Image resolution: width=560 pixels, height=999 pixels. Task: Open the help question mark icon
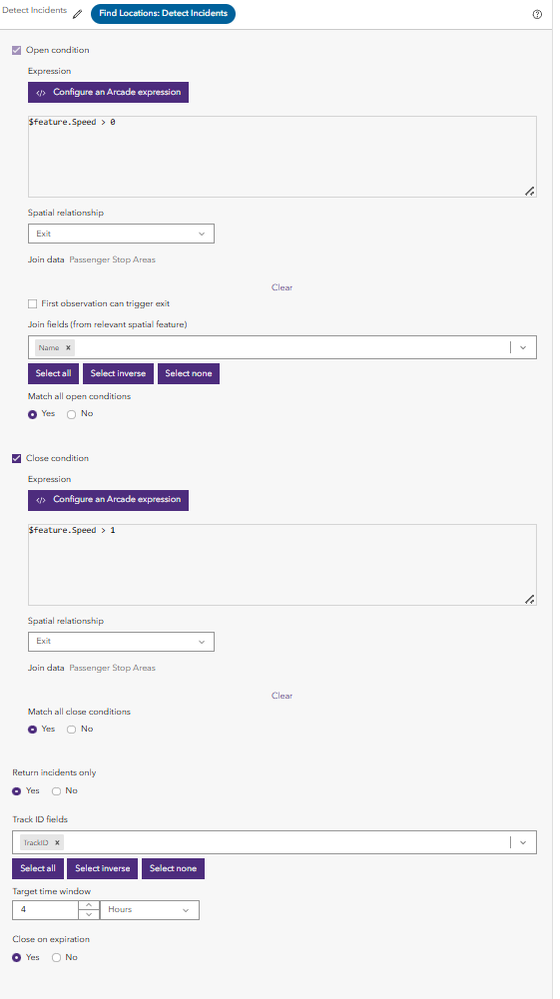click(x=537, y=15)
